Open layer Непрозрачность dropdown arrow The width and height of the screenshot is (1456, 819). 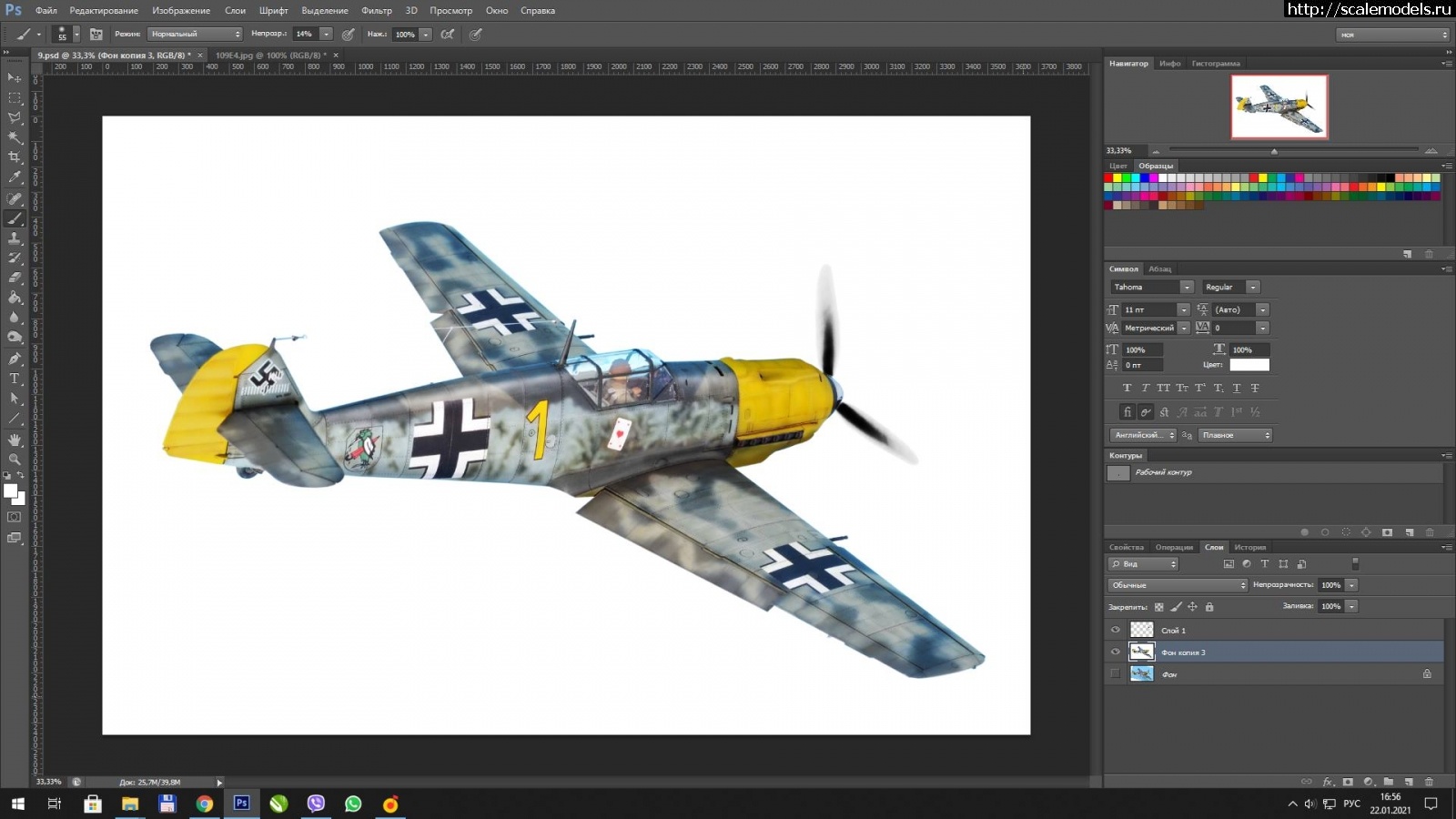[1351, 585]
